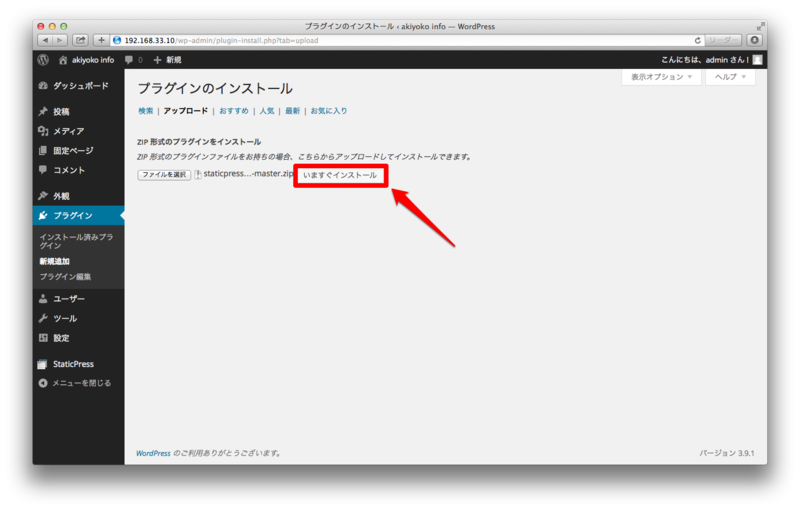Viewport: 800px width, 510px height.
Task: Open browser downloads button
Action: pyautogui.click(x=755, y=40)
